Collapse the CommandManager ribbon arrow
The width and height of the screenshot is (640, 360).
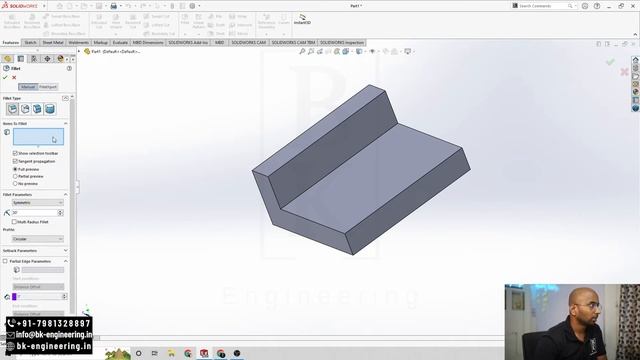[x=635, y=35]
